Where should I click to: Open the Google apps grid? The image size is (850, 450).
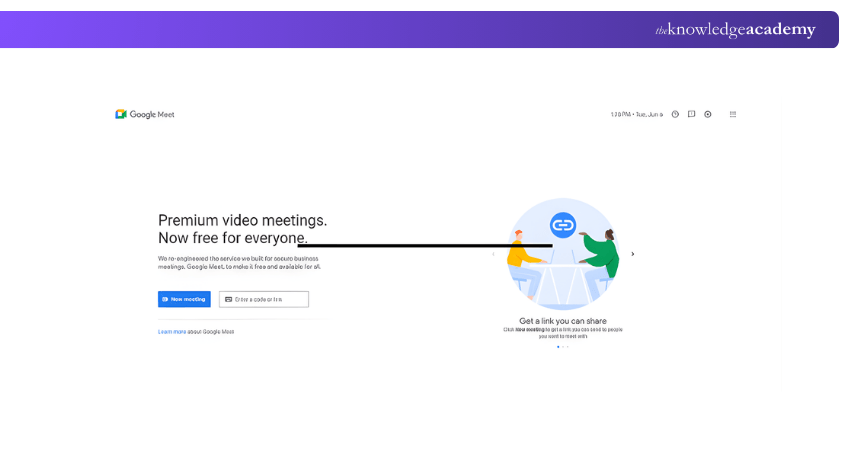click(x=733, y=114)
